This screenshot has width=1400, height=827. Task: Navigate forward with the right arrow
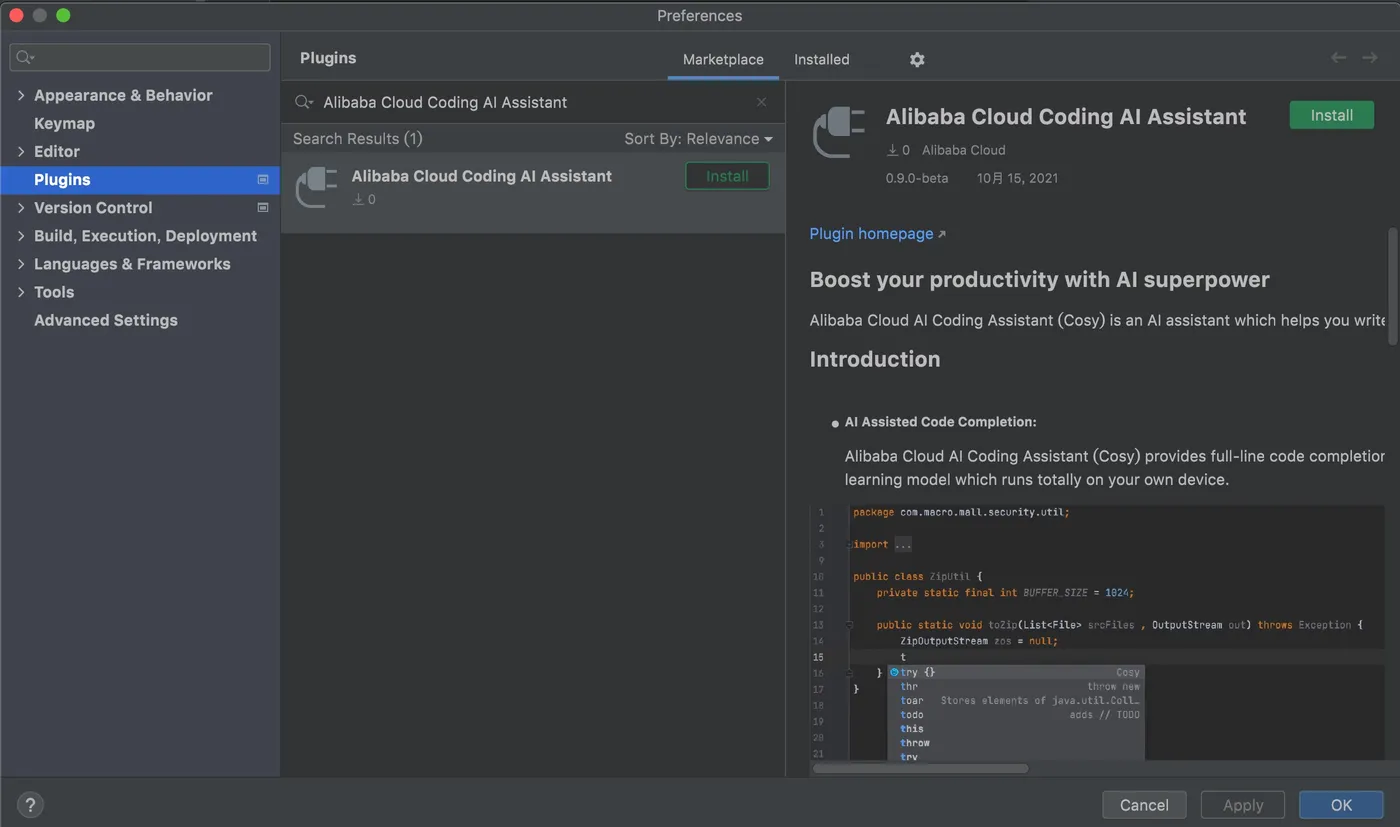point(1370,58)
